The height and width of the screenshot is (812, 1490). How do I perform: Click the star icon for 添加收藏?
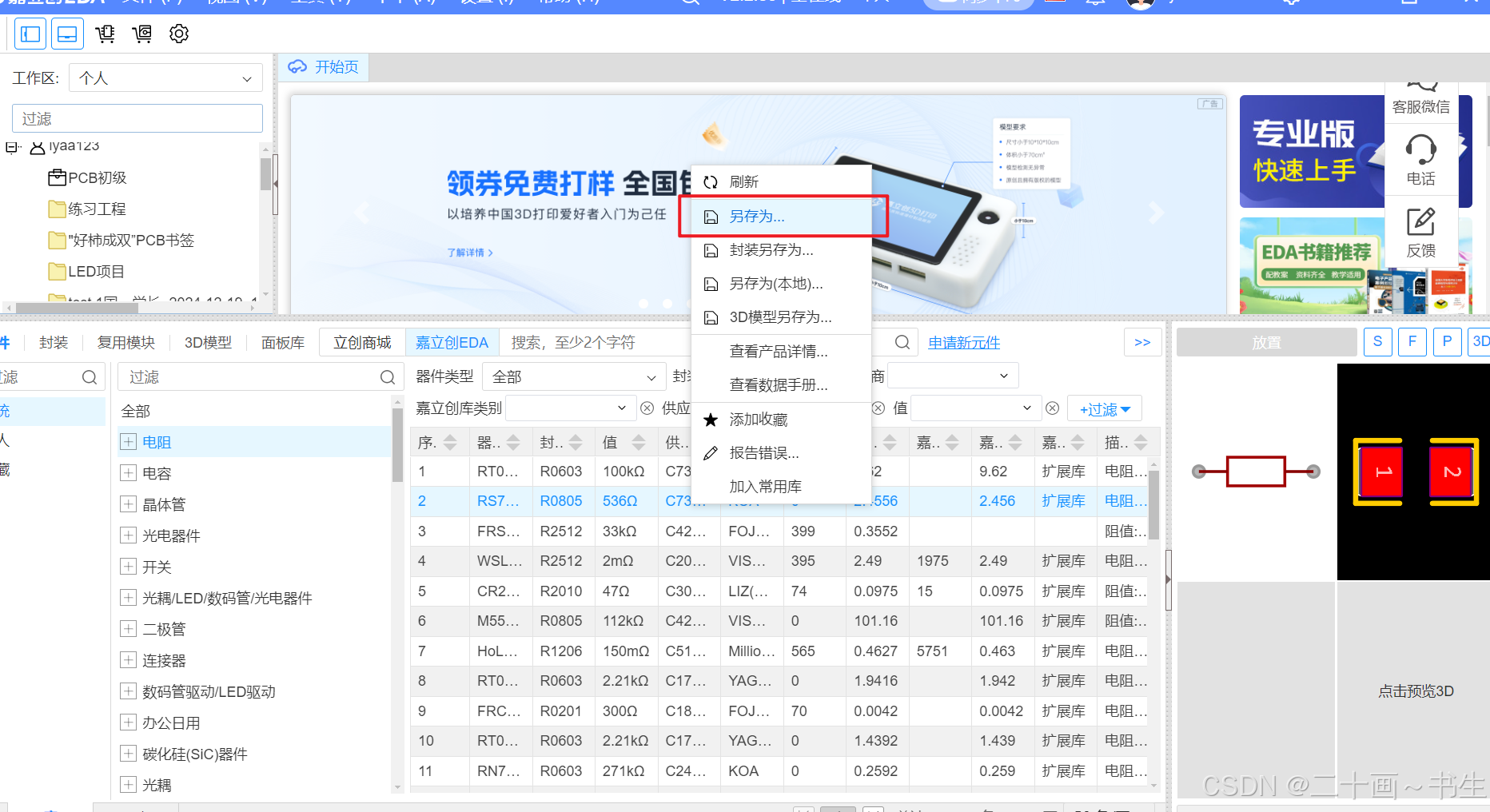[x=711, y=420]
